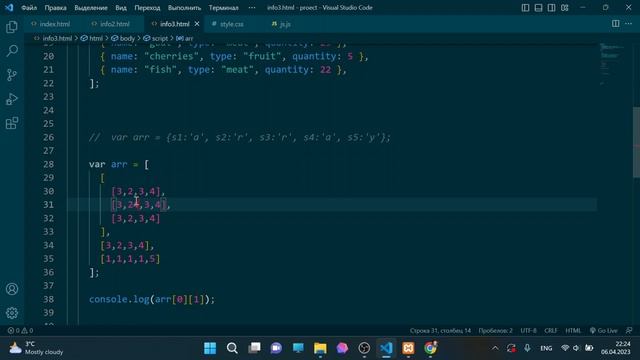Open XAMPP from taskbar
Screen dimensions: 640x360
coord(408,348)
